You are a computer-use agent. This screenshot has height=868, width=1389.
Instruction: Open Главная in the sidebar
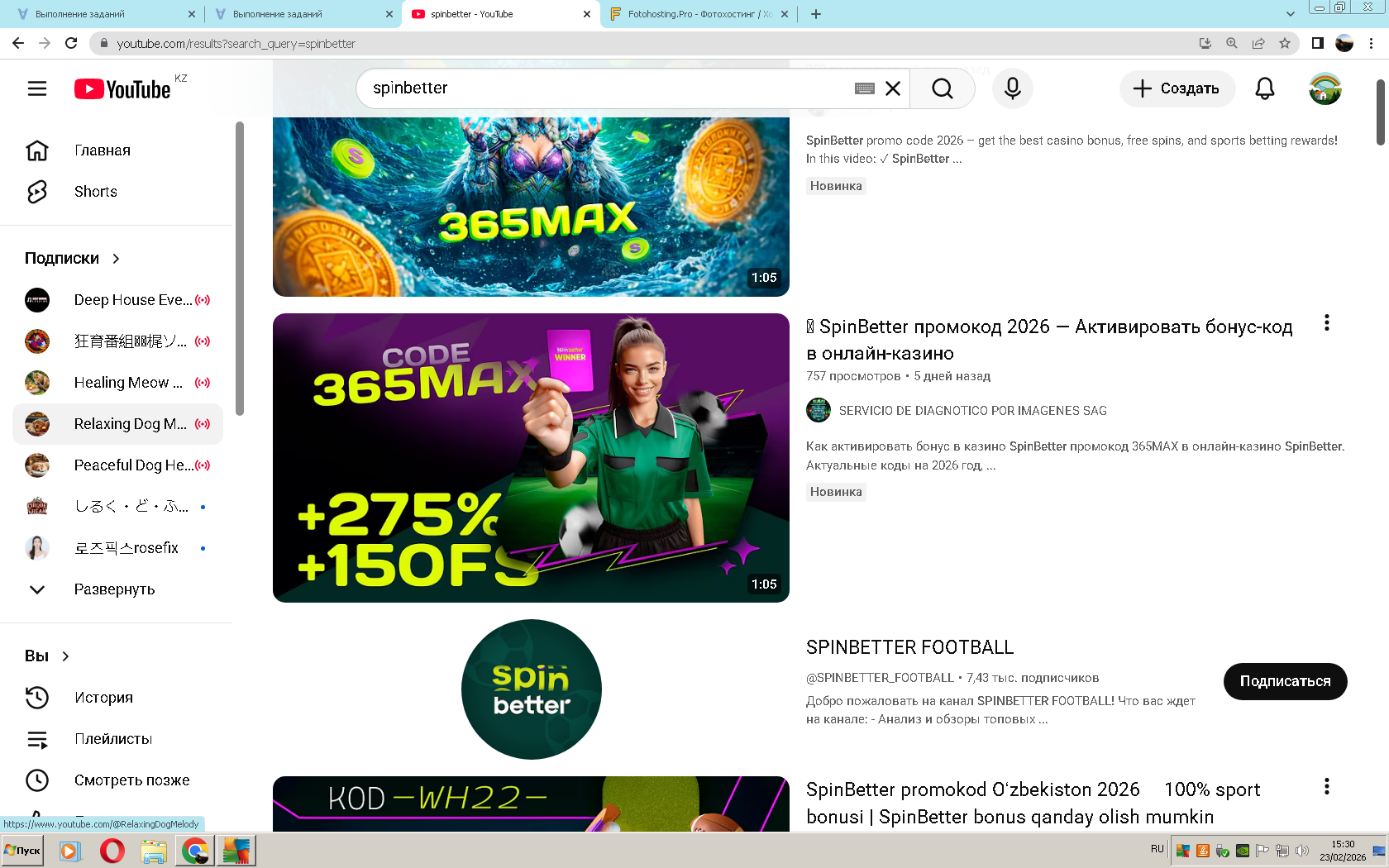click(x=117, y=150)
